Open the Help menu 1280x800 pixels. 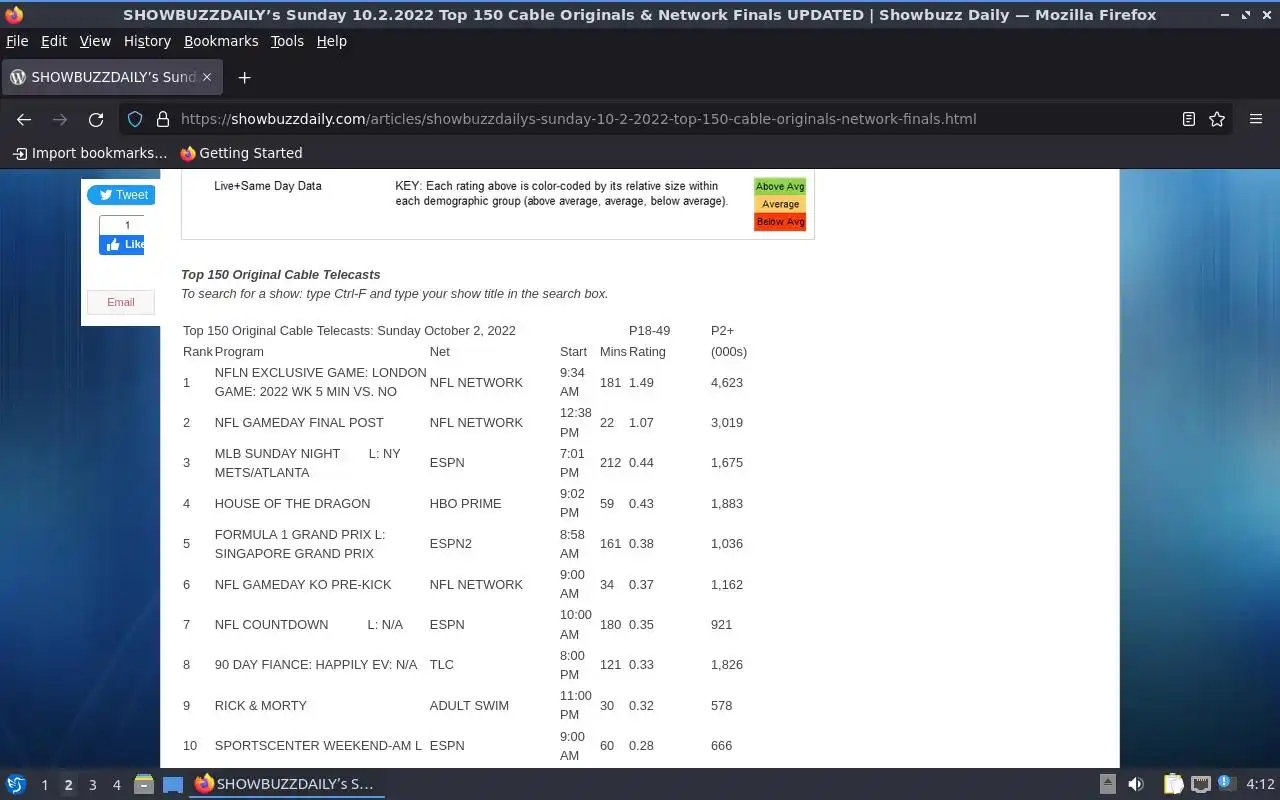[331, 41]
